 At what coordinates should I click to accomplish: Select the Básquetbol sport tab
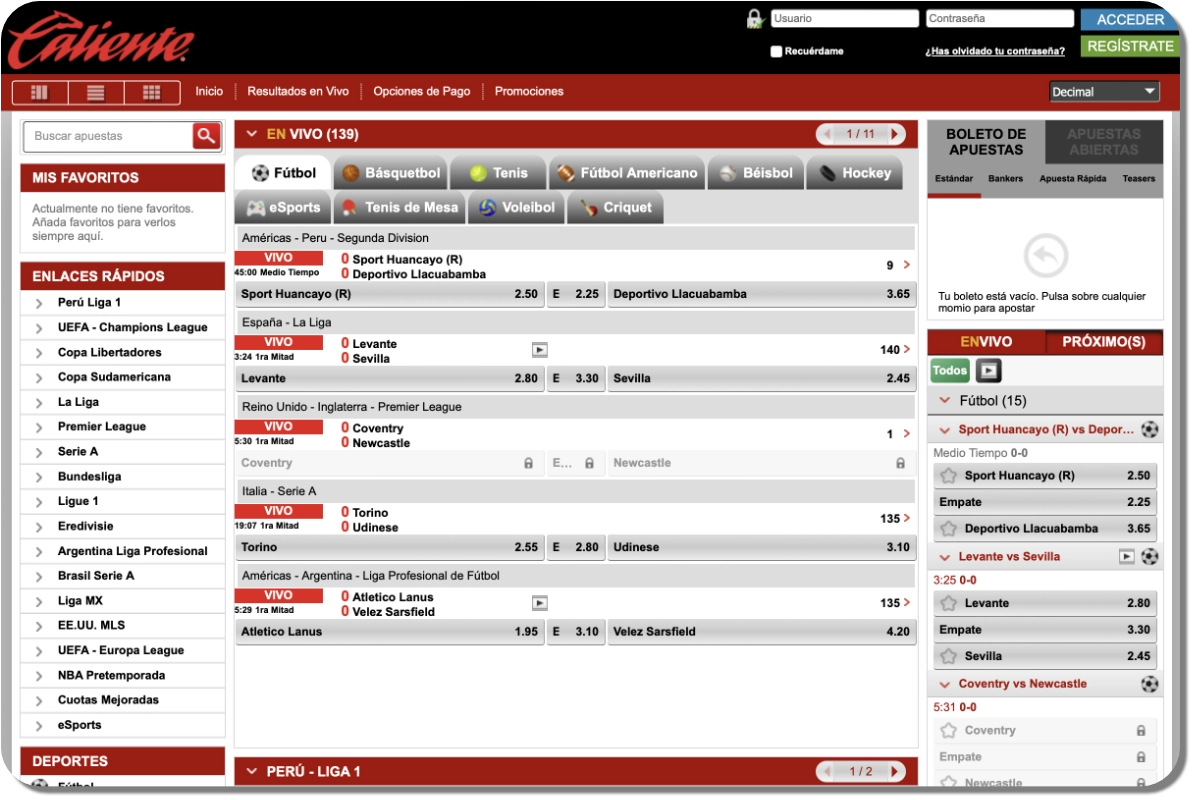tap(392, 173)
